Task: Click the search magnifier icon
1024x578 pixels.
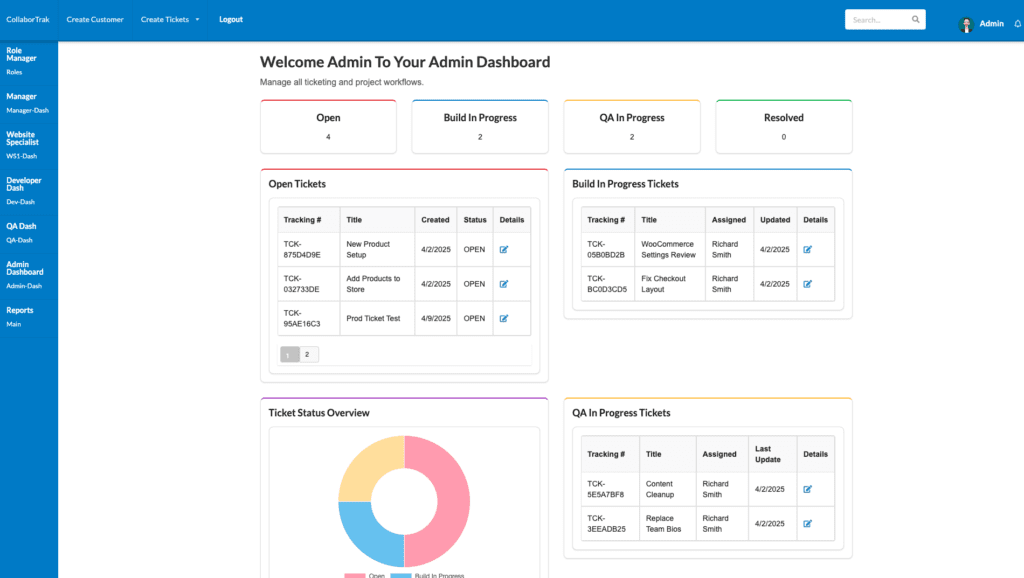Action: coord(915,19)
